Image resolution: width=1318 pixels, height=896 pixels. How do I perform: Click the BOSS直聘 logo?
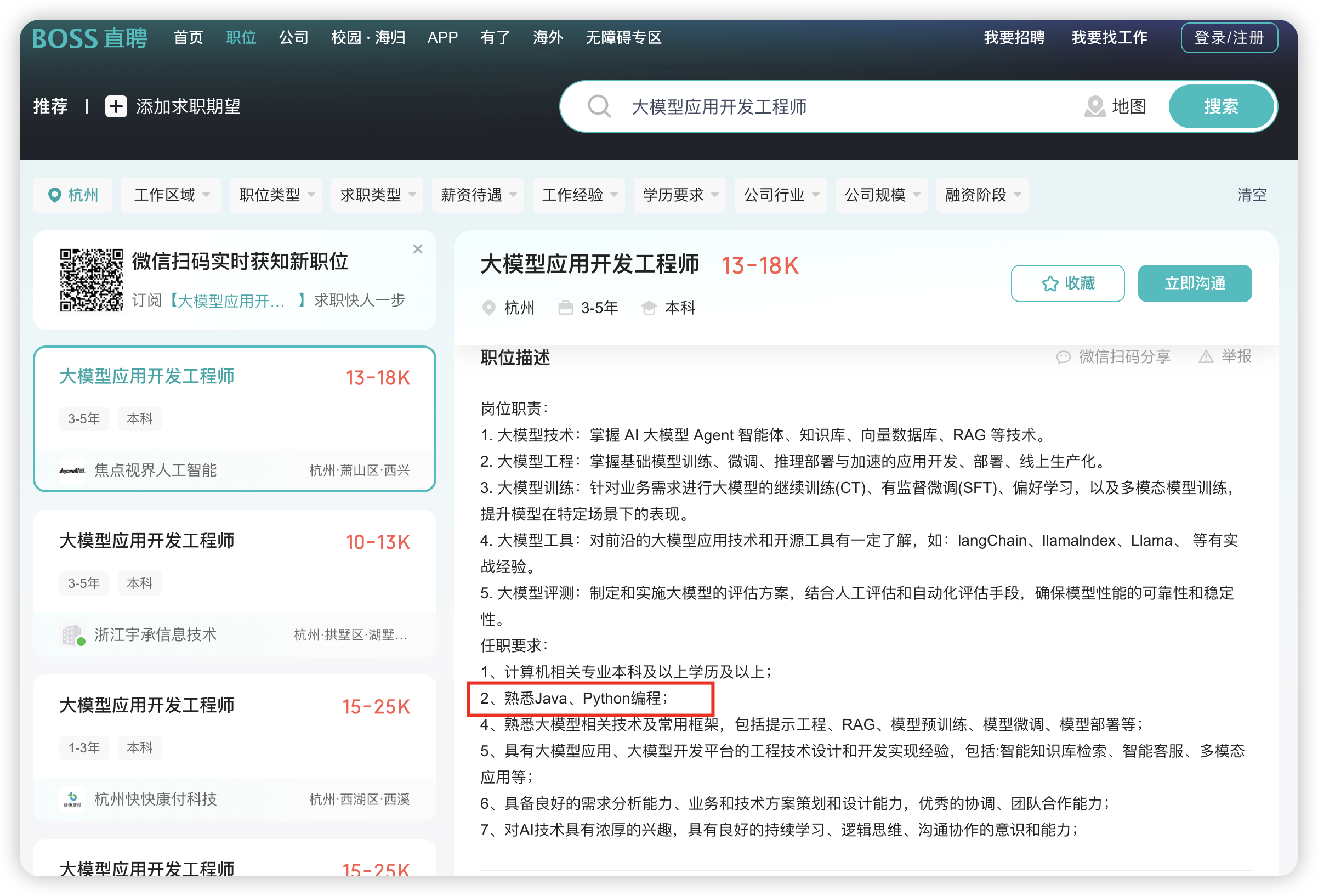pos(89,38)
